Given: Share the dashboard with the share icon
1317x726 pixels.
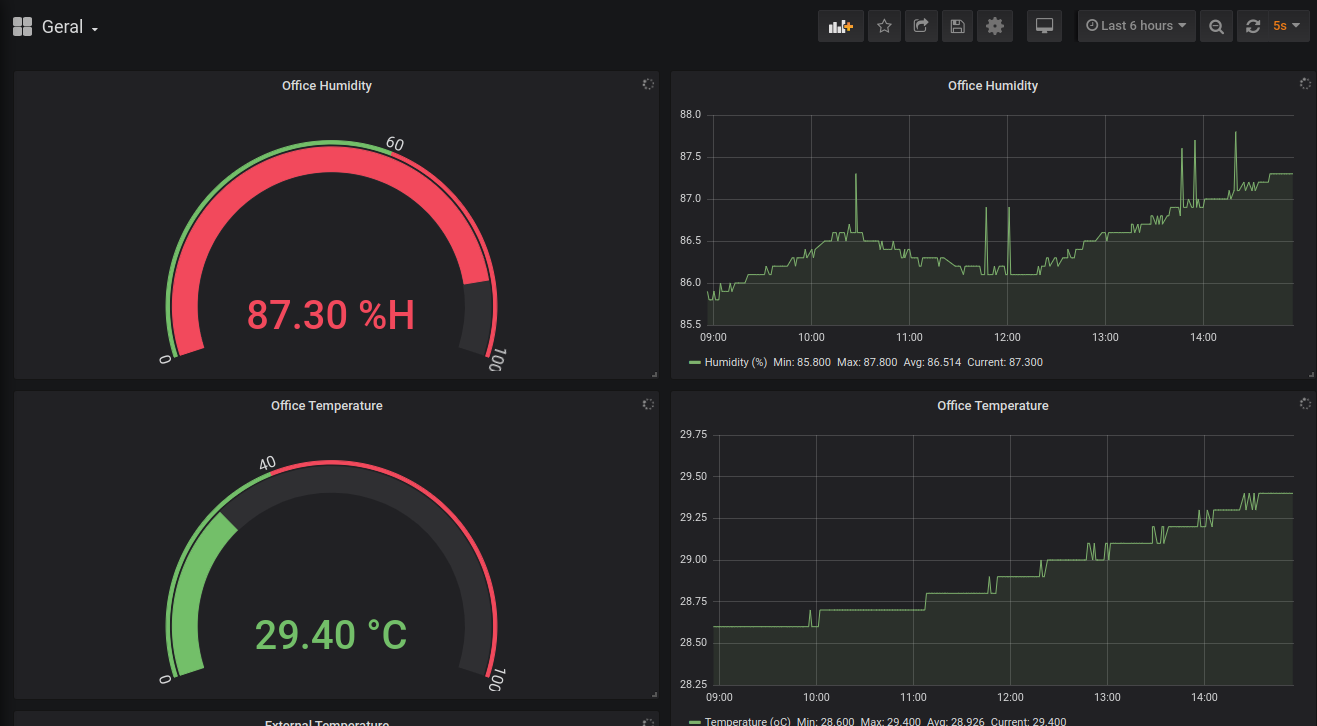Looking at the screenshot, I should click(921, 26).
